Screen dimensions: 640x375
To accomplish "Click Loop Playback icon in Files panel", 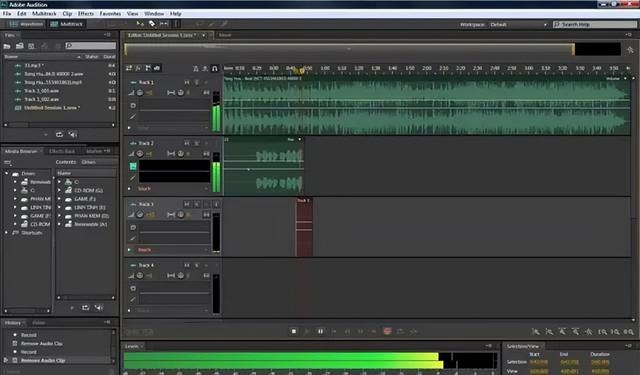I will (x=59, y=134).
